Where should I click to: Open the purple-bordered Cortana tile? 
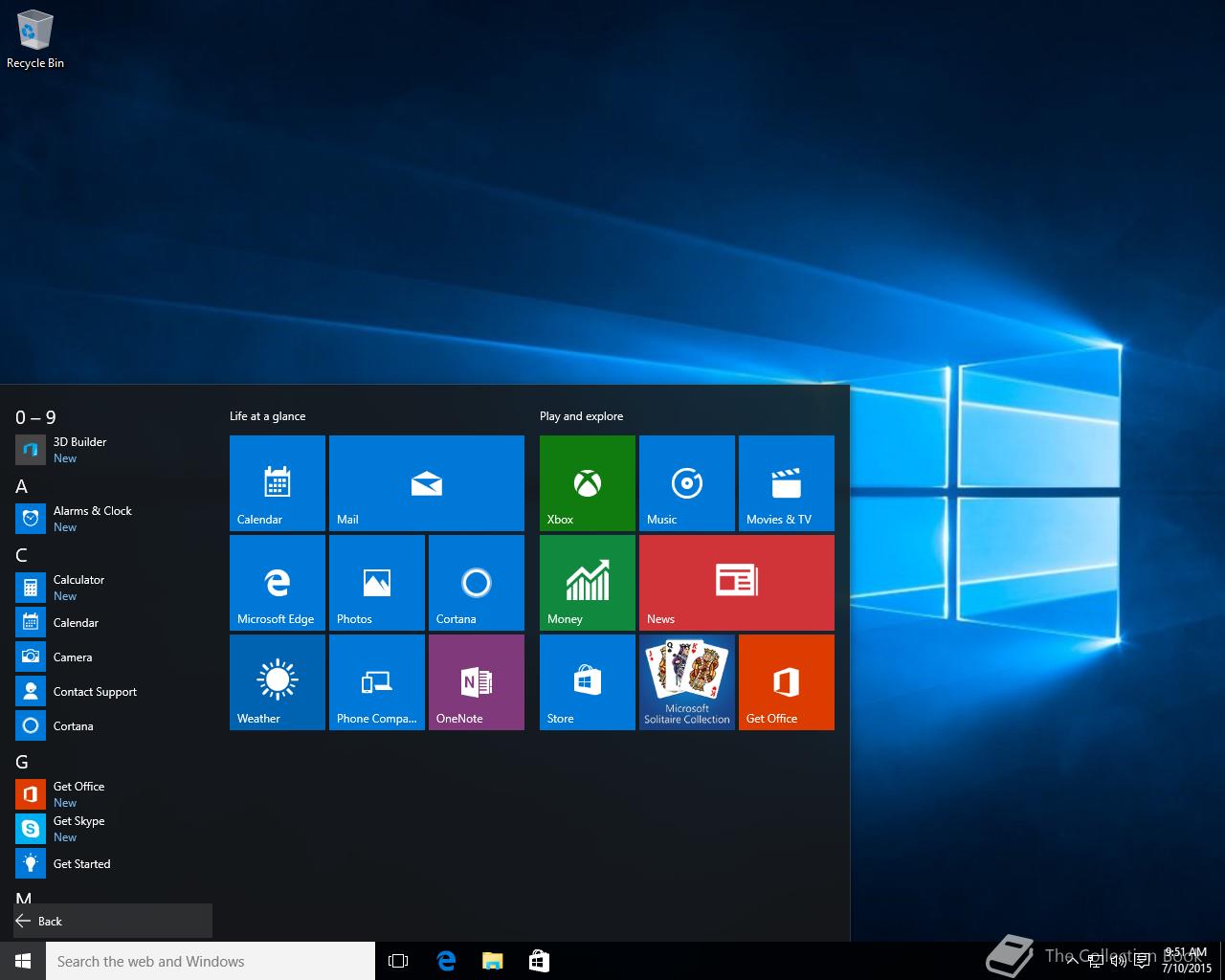coord(477,583)
